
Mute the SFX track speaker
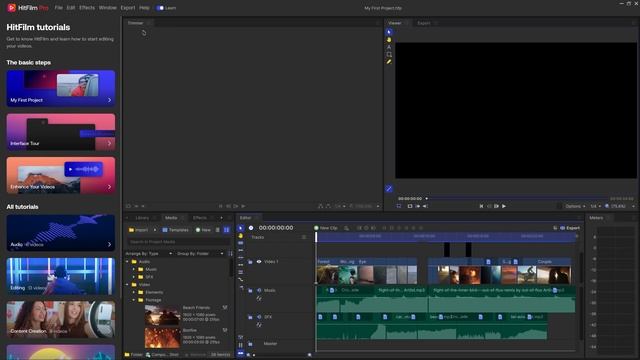point(259,317)
